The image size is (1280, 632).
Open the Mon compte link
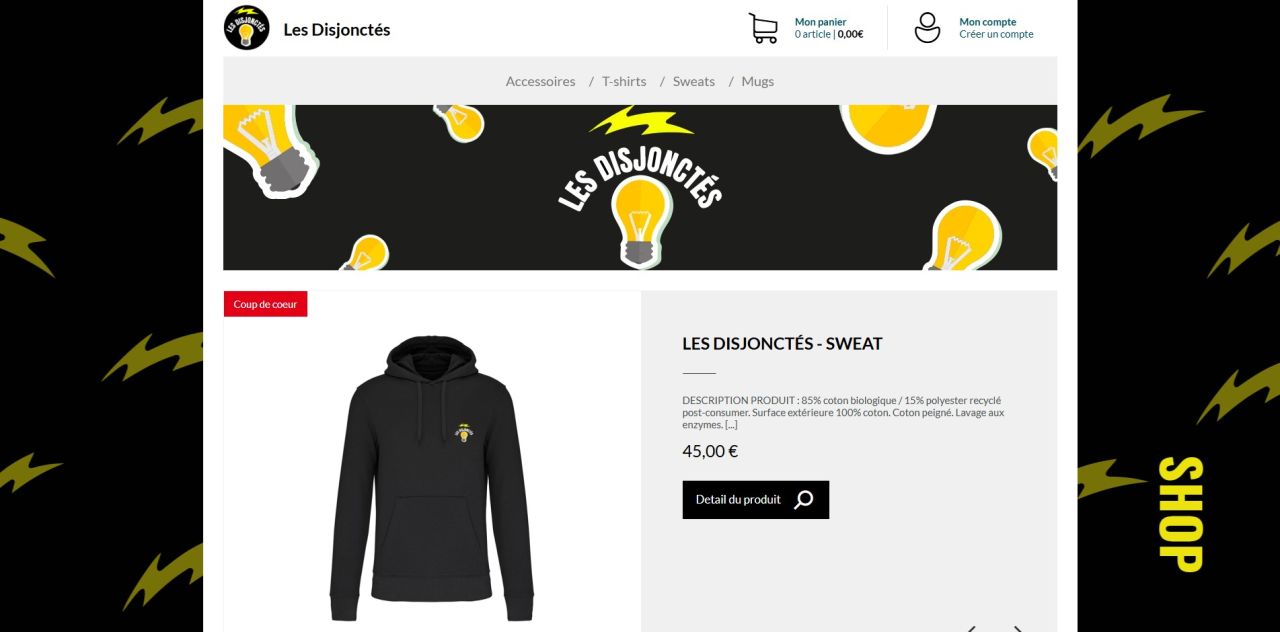click(988, 22)
